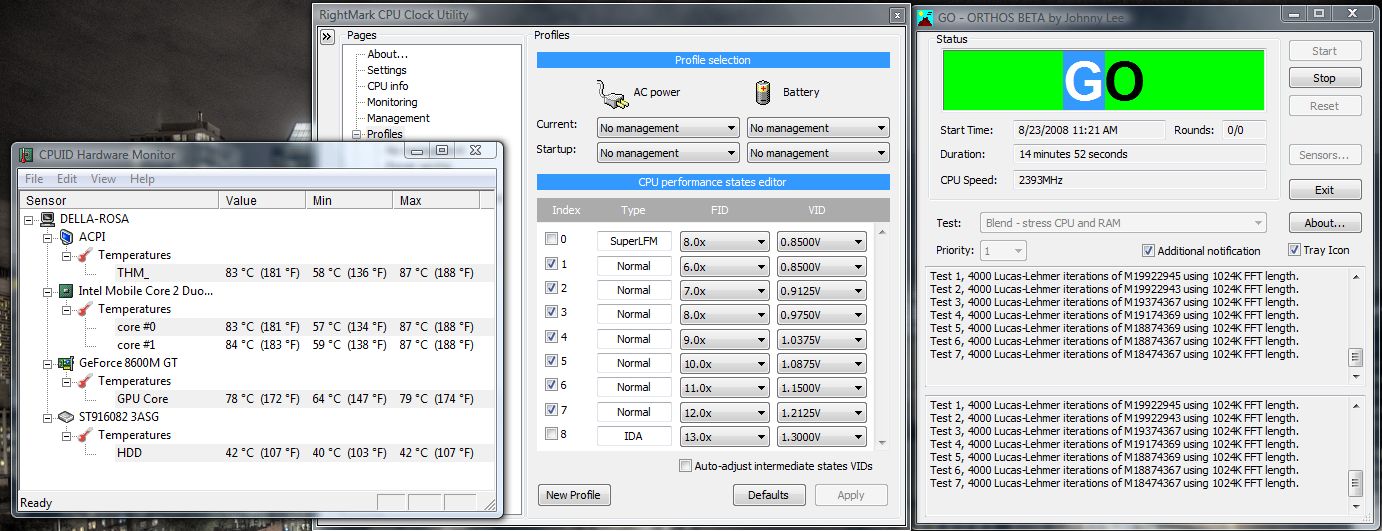Click the About... button in ORTHOS
Image resolution: width=1382 pixels, height=531 pixels.
(x=1324, y=223)
